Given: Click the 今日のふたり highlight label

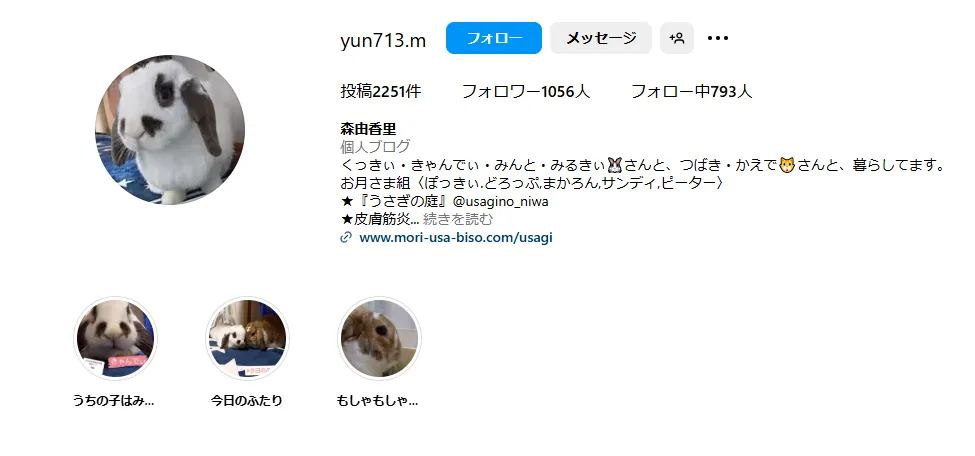Looking at the screenshot, I should point(247,401).
